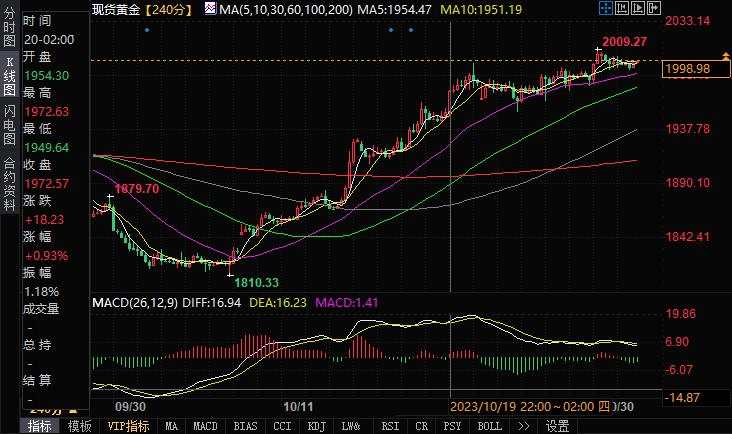Apply the CR indicator
Screen dimensions: 732x434
tap(422, 426)
